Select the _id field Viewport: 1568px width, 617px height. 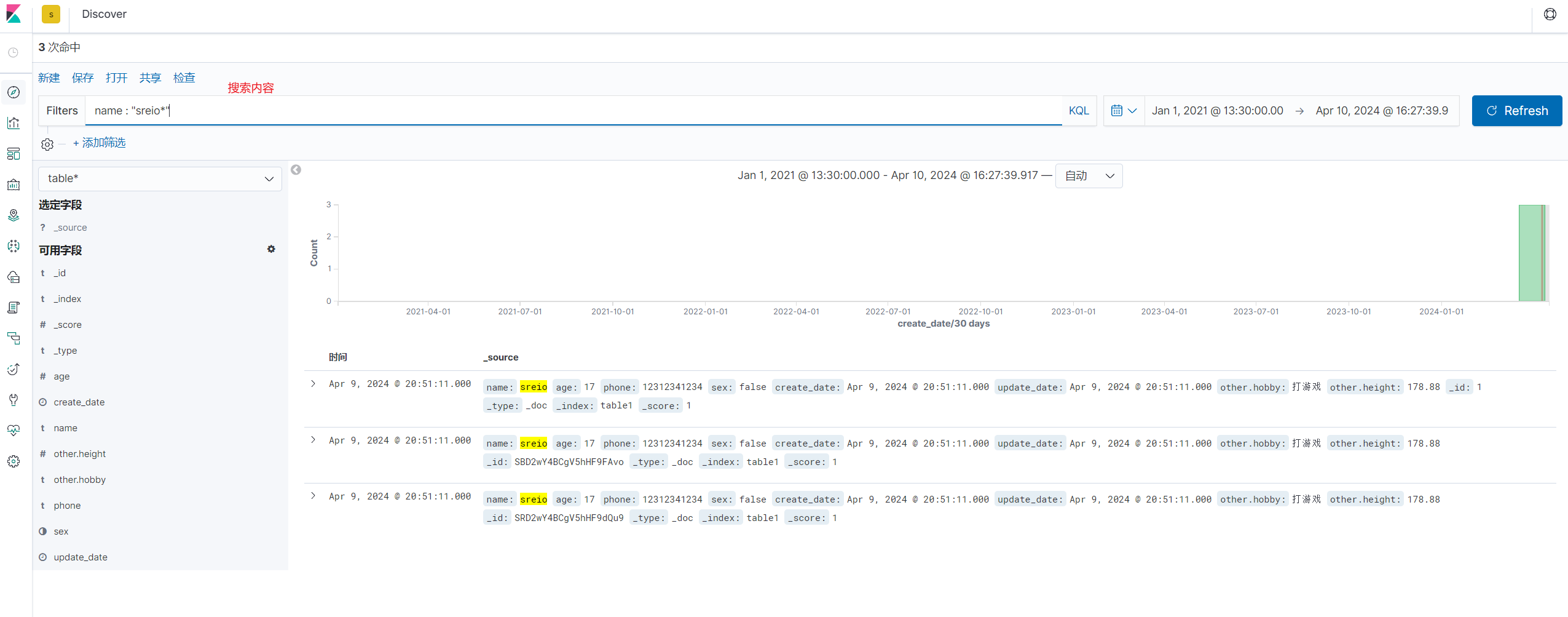(x=60, y=273)
